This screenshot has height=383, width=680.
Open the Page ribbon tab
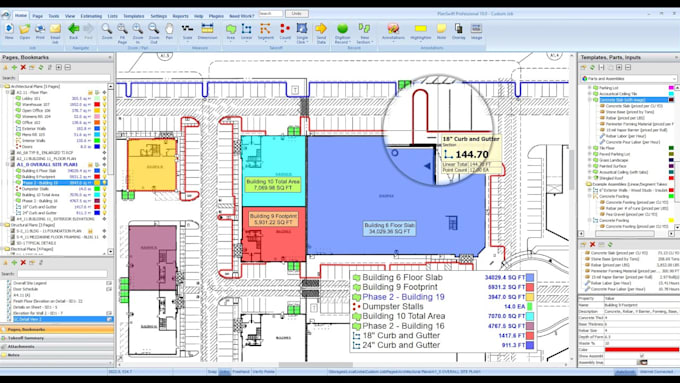tap(38, 16)
